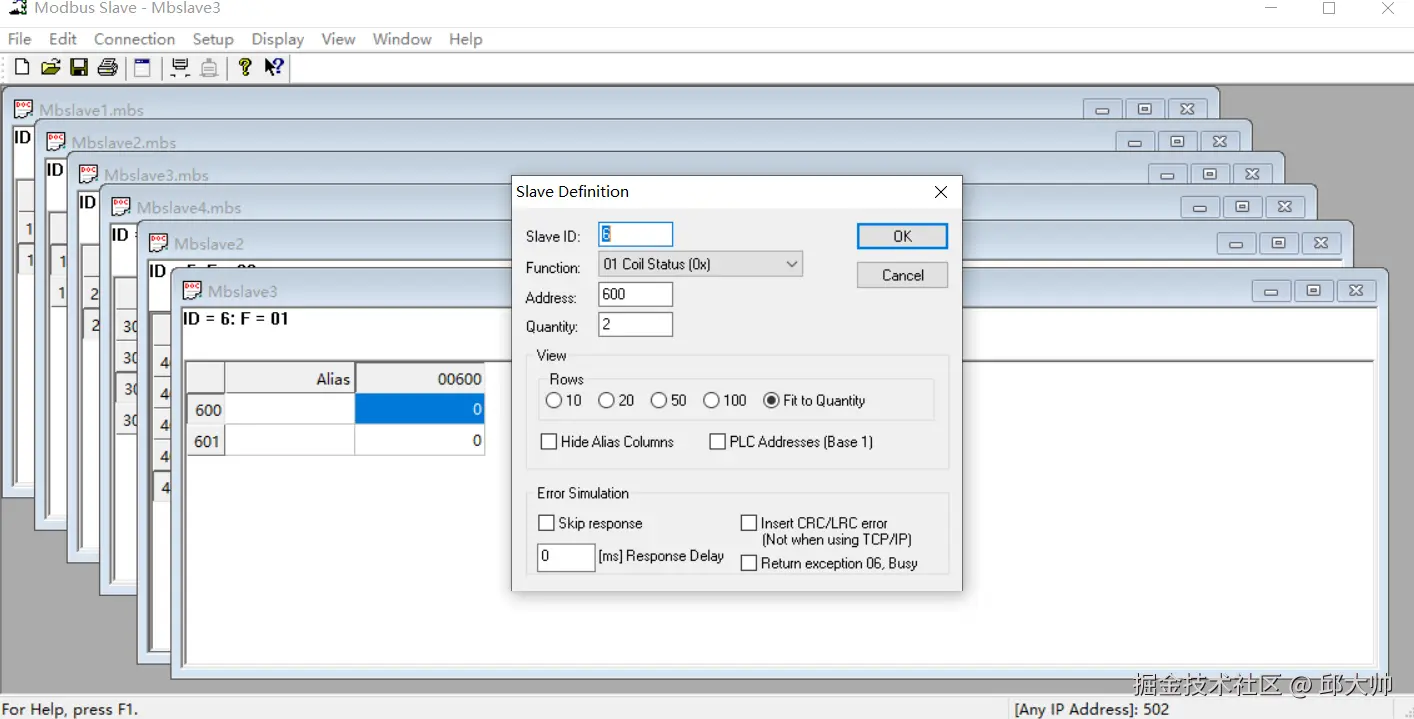Click the ID = 6: F = 01 text
Screen dimensions: 1414x719
pyautogui.click(x=236, y=319)
